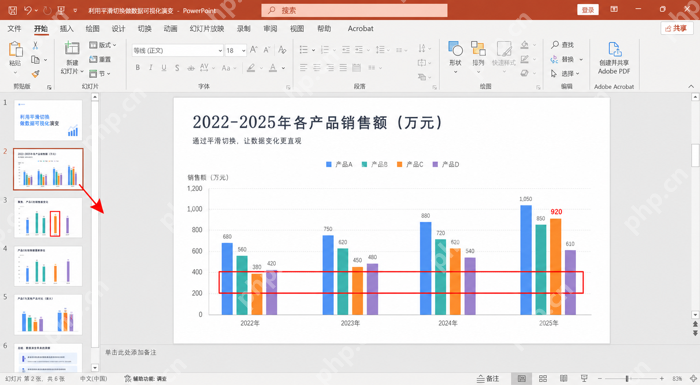Open the font size 18 dropdown
The height and width of the screenshot is (385, 700).
243,50
